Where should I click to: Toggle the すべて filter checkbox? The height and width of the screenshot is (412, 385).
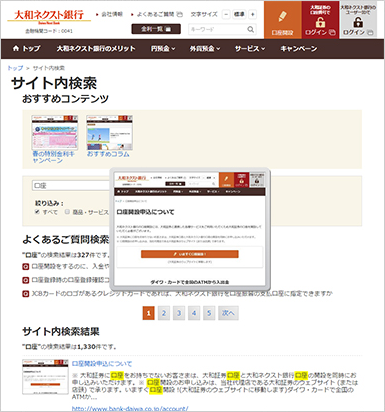click(x=37, y=212)
